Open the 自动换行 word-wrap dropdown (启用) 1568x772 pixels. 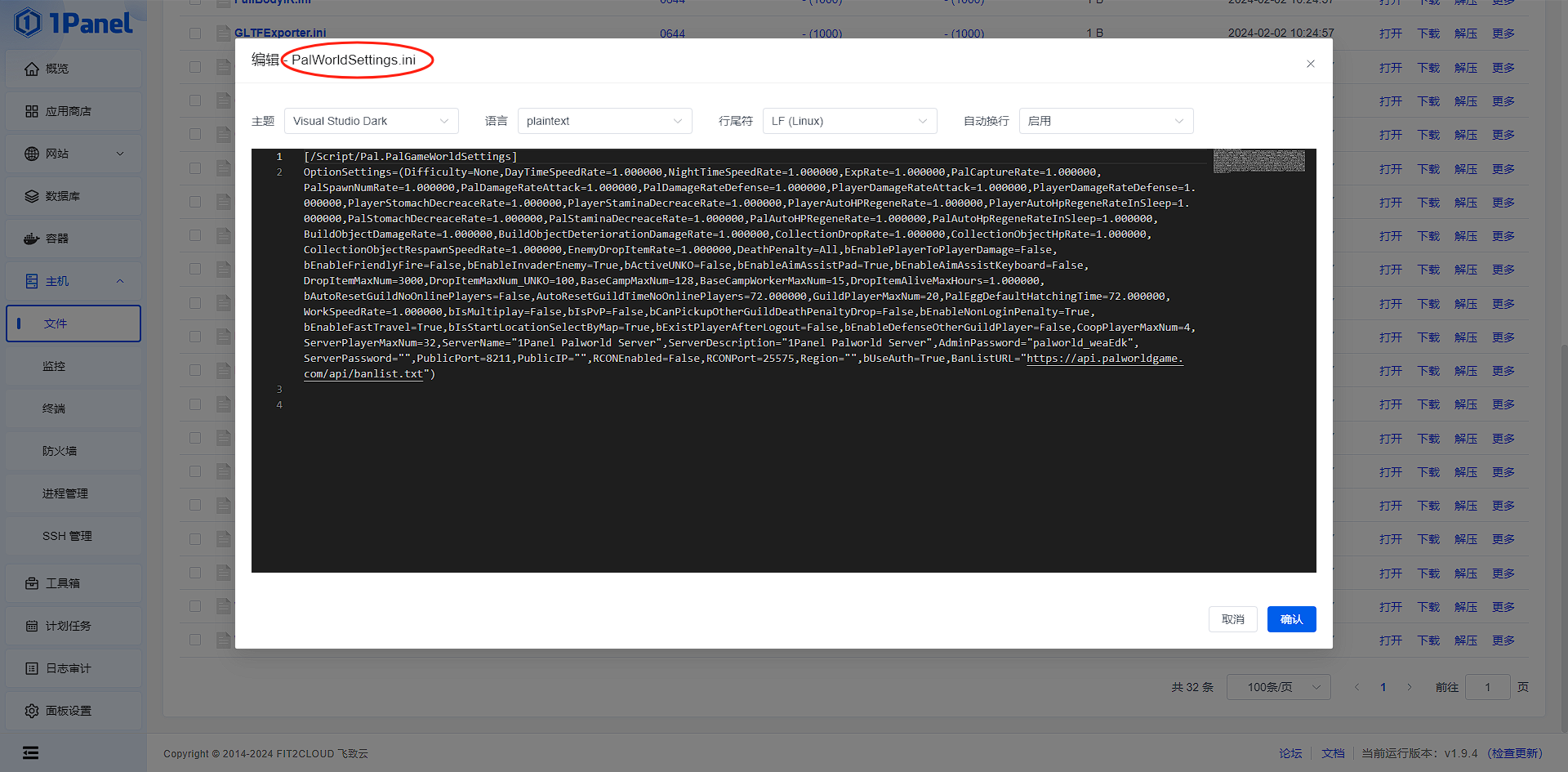pos(1107,121)
